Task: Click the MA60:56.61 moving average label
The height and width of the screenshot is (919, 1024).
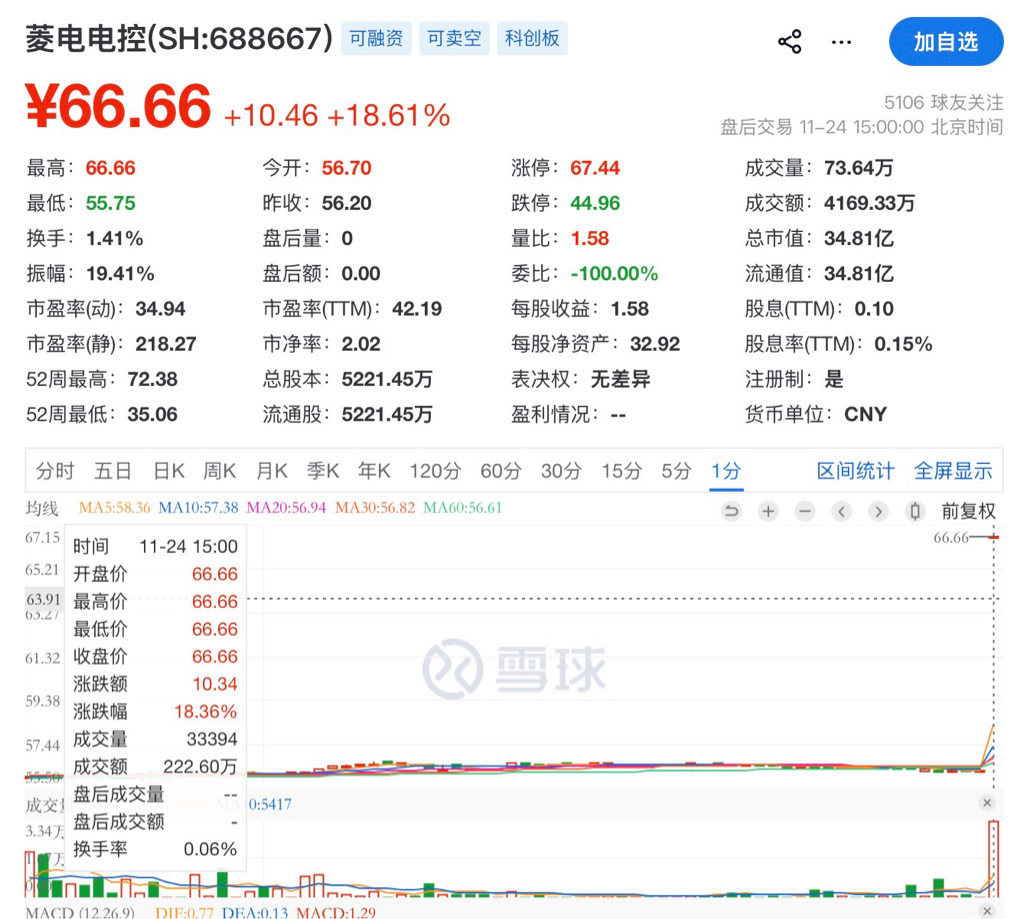Action: pyautogui.click(x=462, y=508)
